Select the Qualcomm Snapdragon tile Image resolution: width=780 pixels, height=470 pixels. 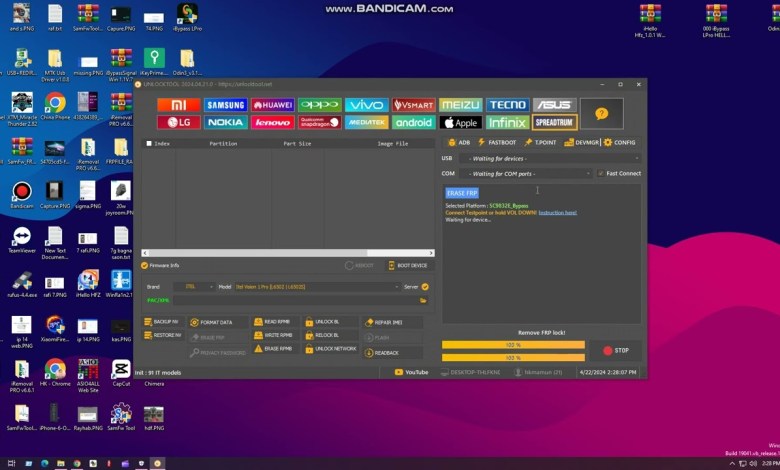320,122
